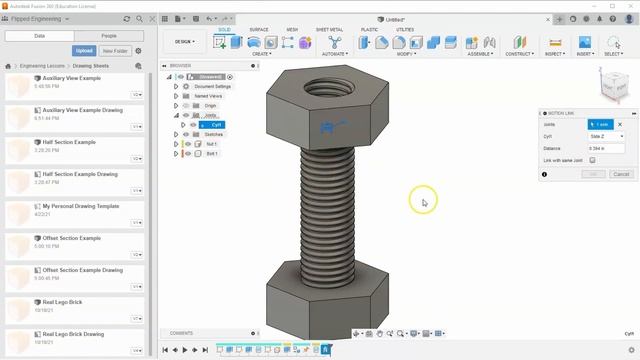Screen dimensions: 640x360
Task: Click the Pan hand tool
Action: click(380, 333)
